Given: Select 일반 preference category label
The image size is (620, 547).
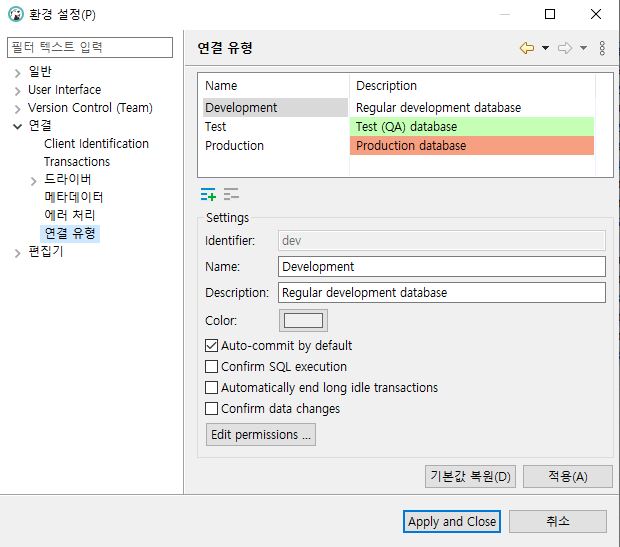Looking at the screenshot, I should (x=40, y=71).
